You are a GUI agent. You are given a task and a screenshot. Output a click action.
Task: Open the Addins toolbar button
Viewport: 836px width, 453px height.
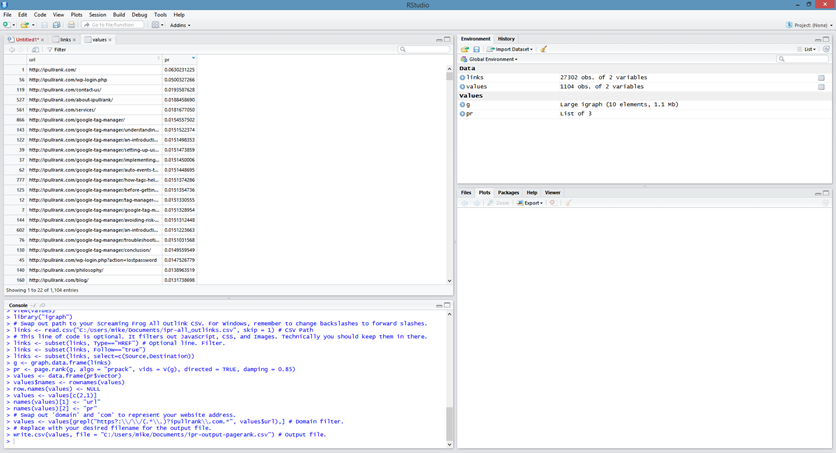pyautogui.click(x=181, y=25)
